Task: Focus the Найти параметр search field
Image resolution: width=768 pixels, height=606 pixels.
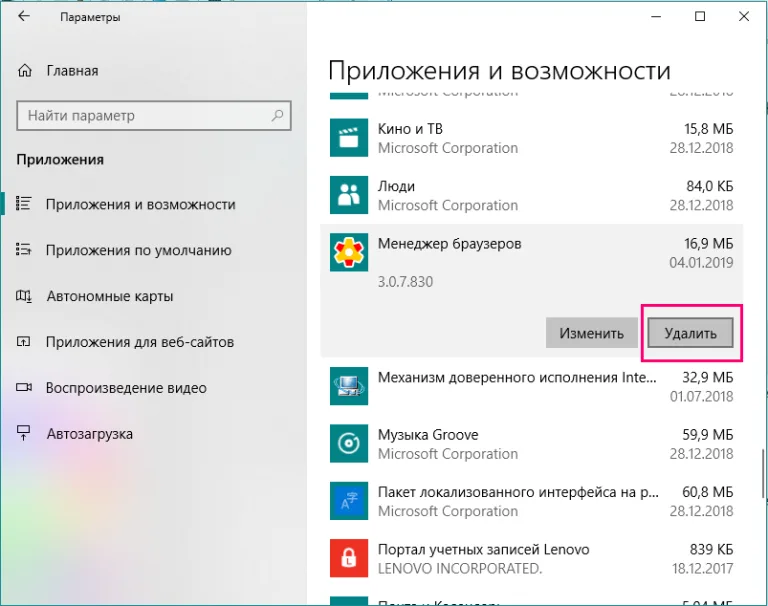Action: click(154, 116)
